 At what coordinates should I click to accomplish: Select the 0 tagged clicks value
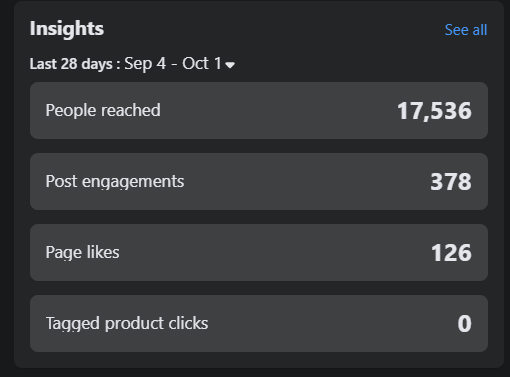(x=465, y=324)
